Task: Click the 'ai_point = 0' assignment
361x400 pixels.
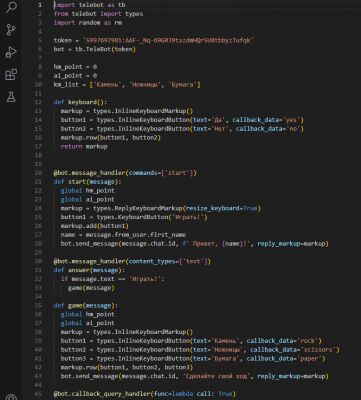Action: [x=75, y=76]
